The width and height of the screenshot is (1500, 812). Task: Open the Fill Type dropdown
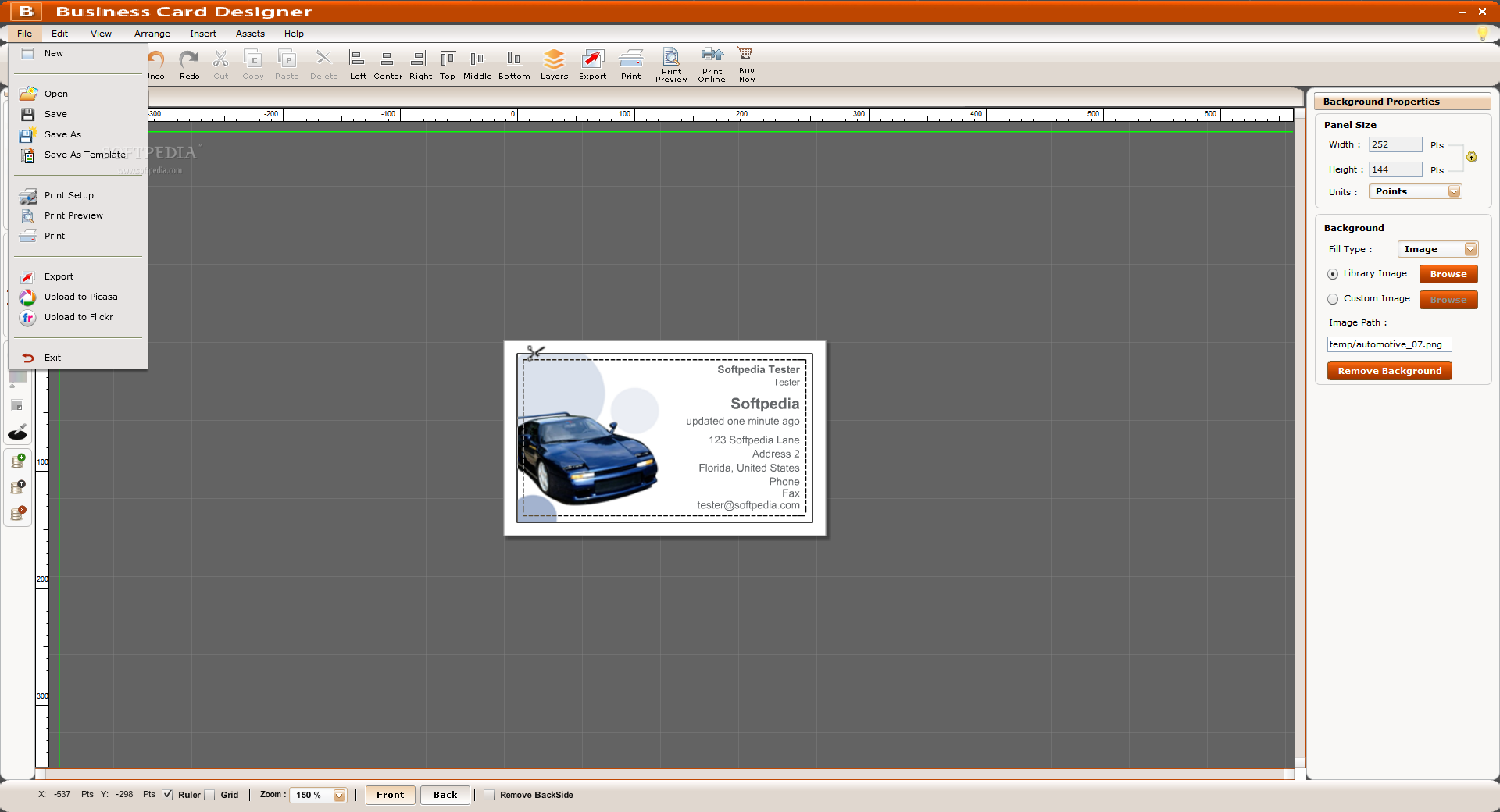pyautogui.click(x=1437, y=249)
